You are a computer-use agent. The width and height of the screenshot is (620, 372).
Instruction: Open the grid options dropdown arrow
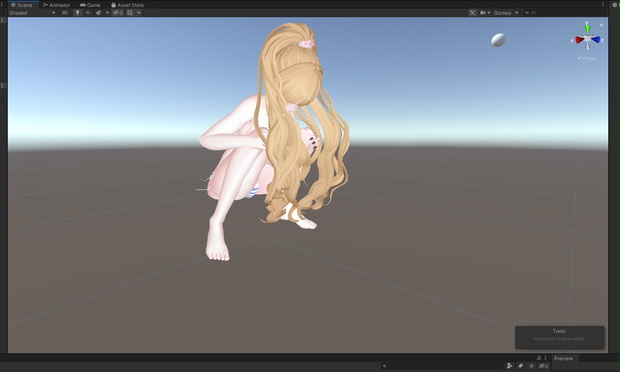[x=139, y=13]
